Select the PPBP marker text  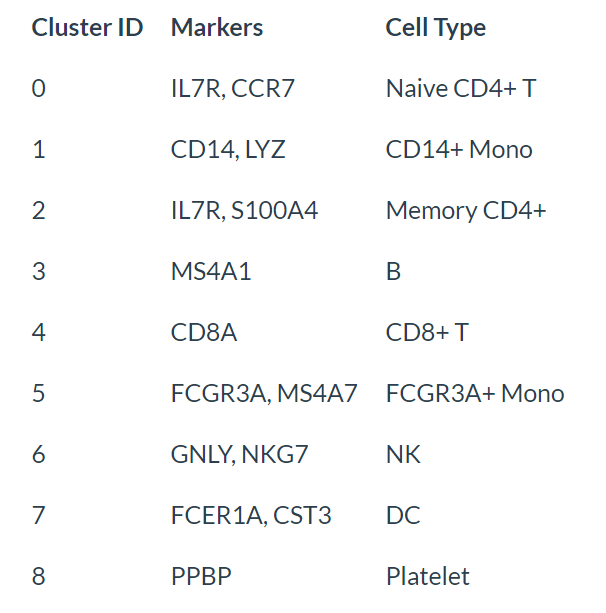(x=201, y=576)
